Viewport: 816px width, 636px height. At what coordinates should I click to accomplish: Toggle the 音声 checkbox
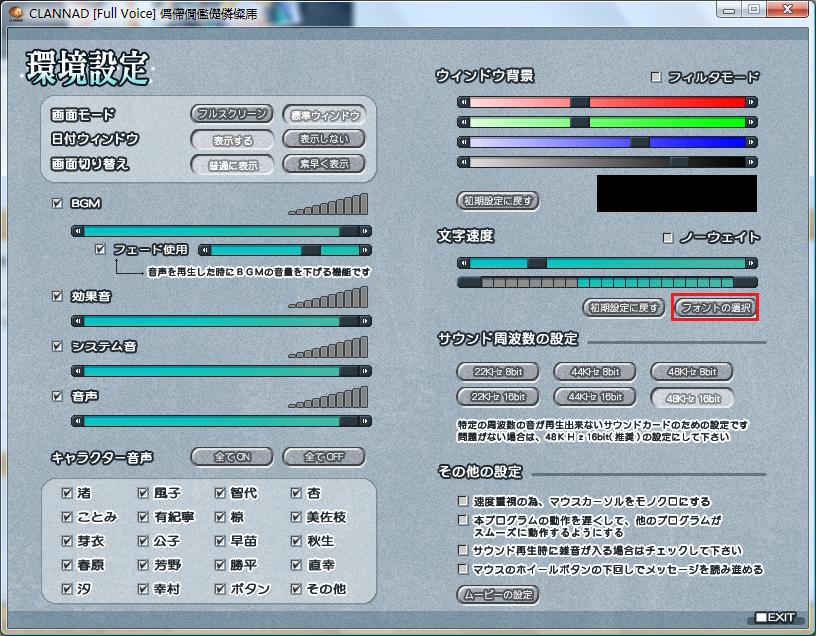click(57, 396)
